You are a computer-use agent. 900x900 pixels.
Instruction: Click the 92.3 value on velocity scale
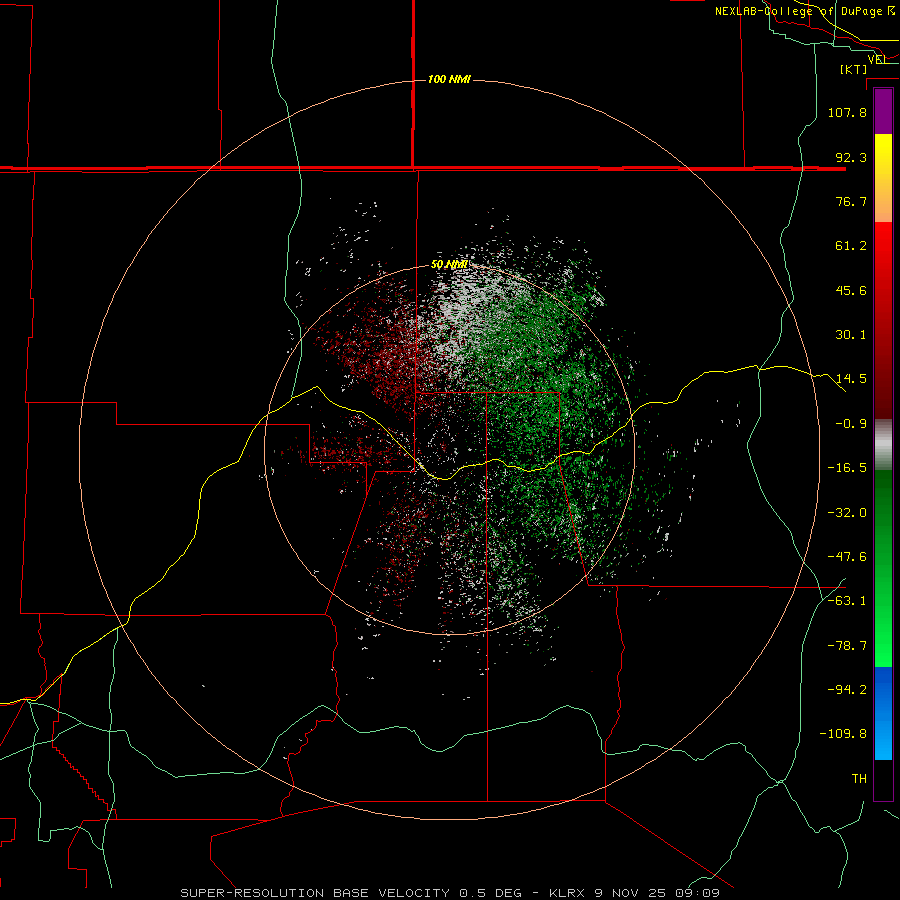point(851,157)
